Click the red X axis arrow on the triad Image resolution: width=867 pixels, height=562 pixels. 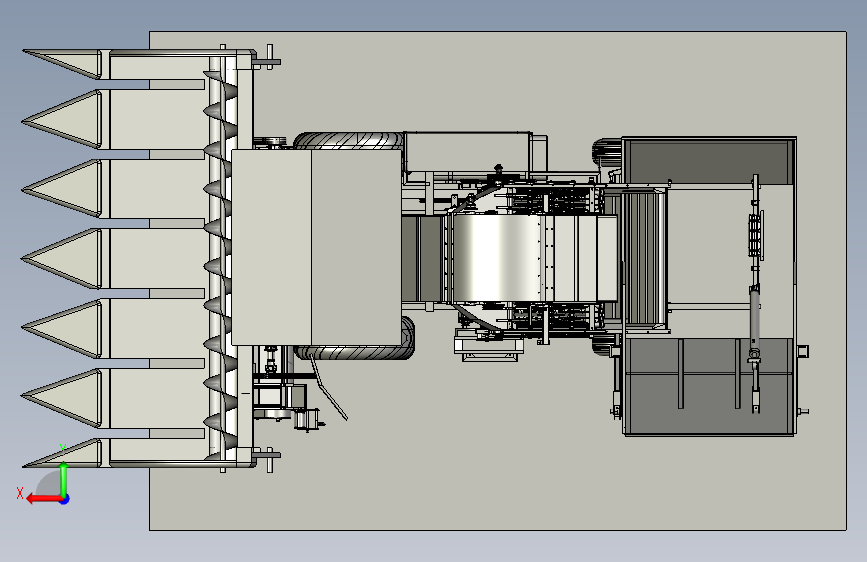[x=43, y=499]
